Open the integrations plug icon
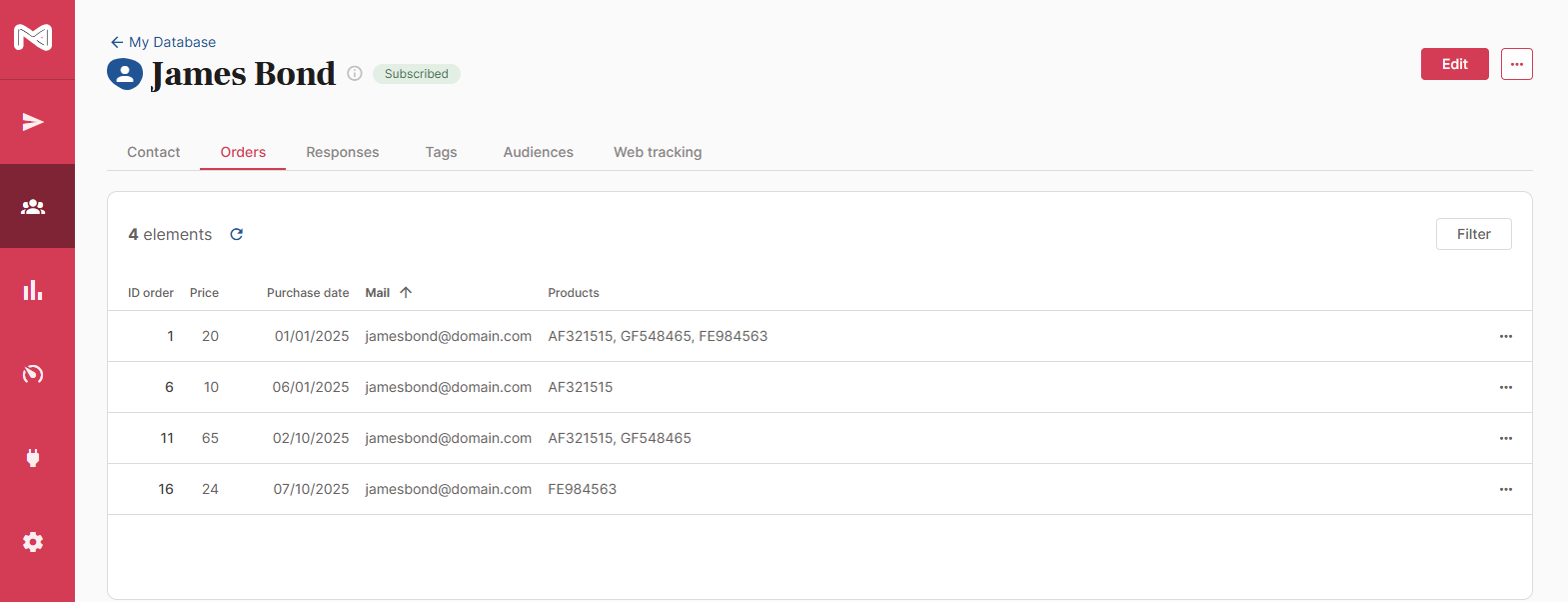Viewport: 1568px width, 602px height. [x=33, y=458]
